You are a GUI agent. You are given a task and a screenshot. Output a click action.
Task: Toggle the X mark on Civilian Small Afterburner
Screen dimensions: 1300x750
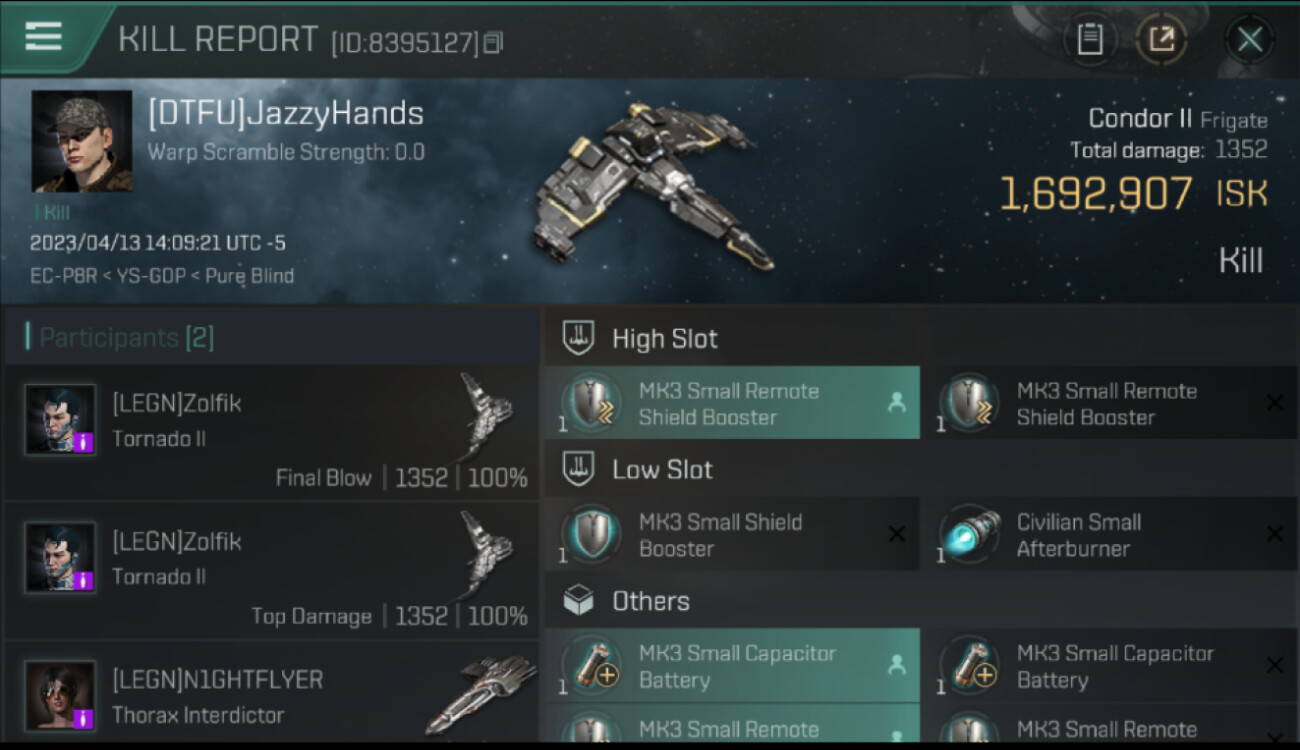pos(1274,534)
